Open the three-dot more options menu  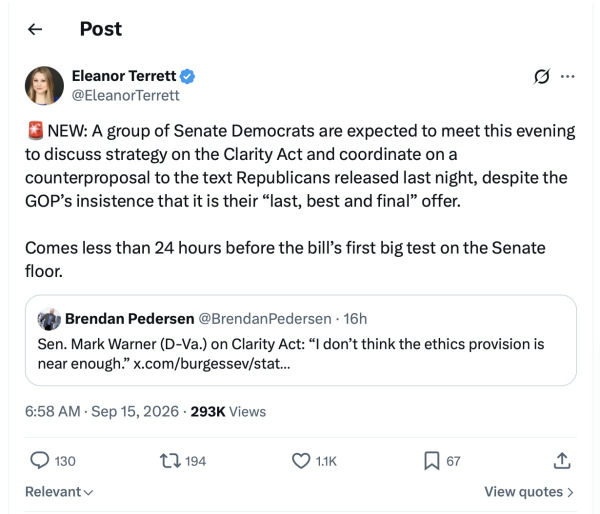pyautogui.click(x=567, y=77)
